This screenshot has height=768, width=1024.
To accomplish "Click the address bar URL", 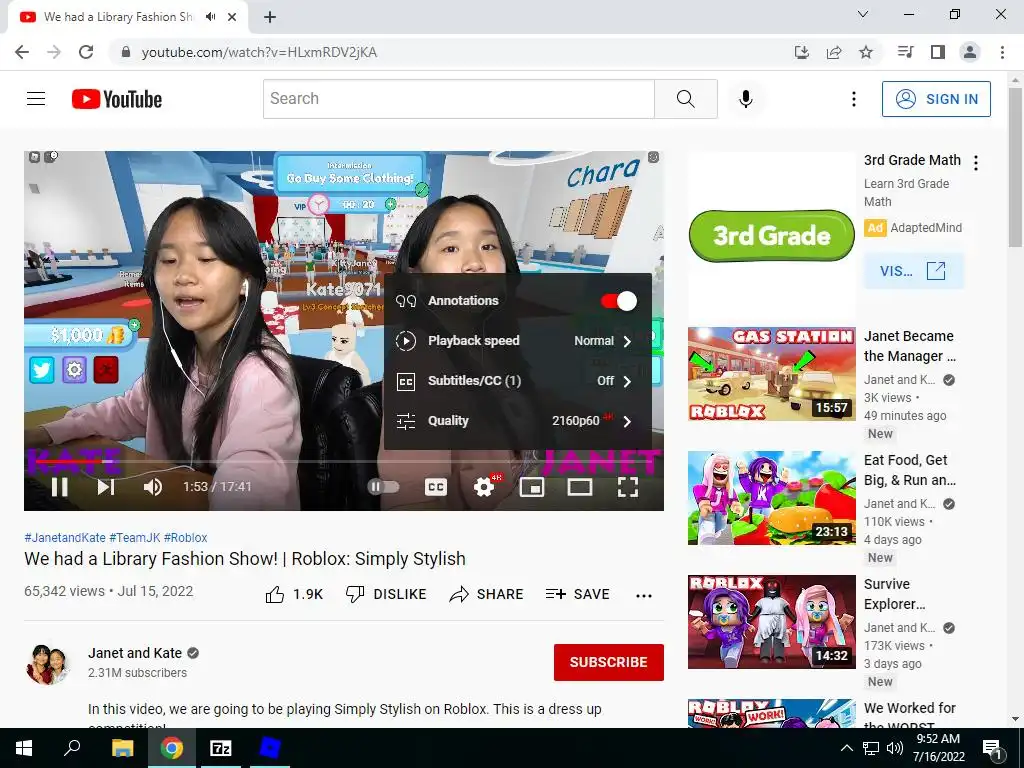I will [x=259, y=52].
